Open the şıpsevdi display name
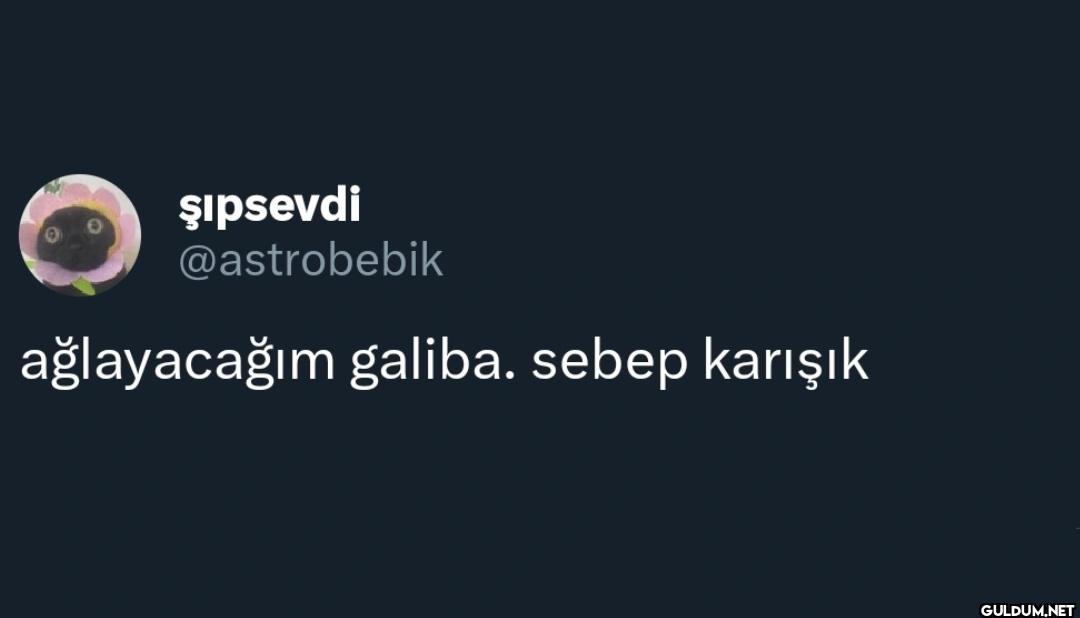The width and height of the screenshot is (1080, 618). 269,205
